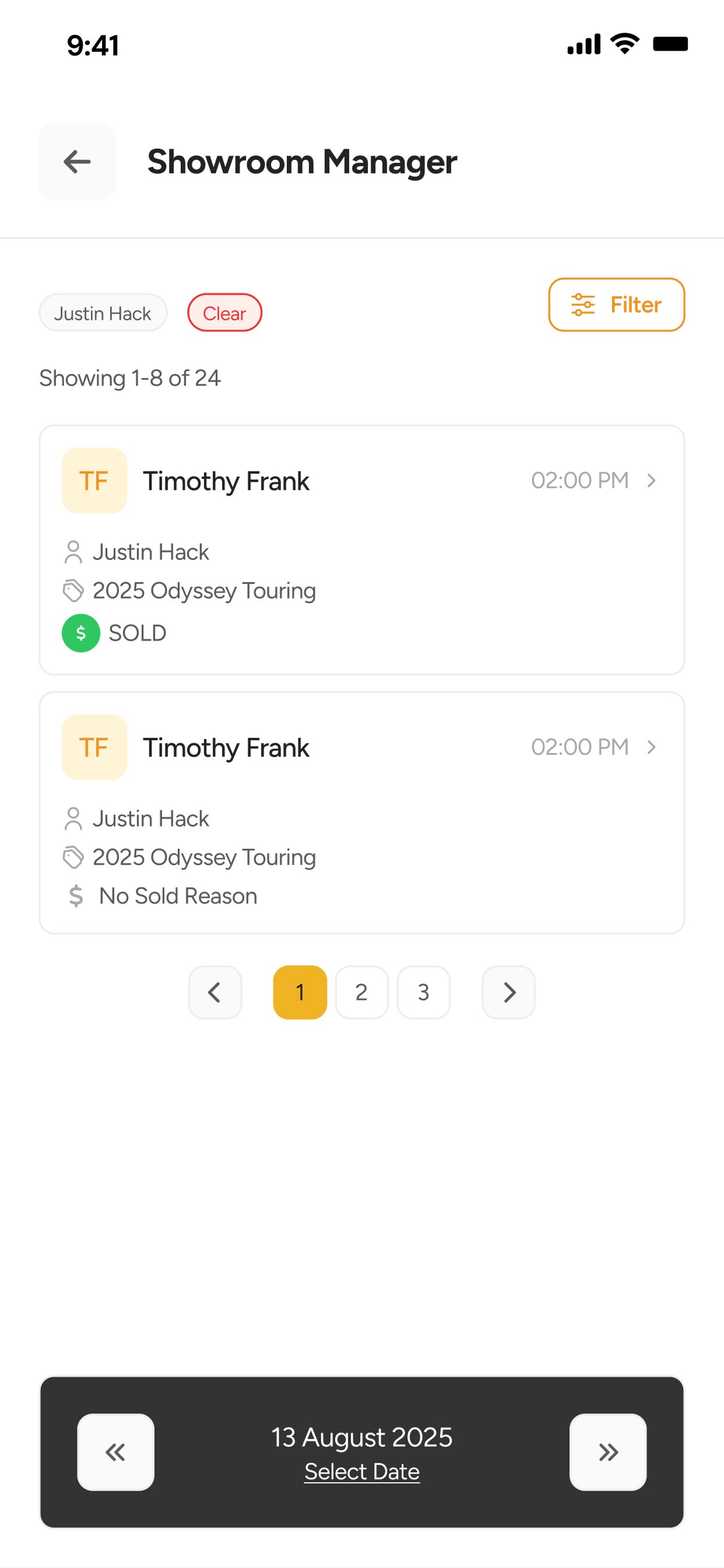Tap the tag icon beside 2025 Odyssey Touring in the second card
The height and width of the screenshot is (1568, 724).
[x=73, y=857]
